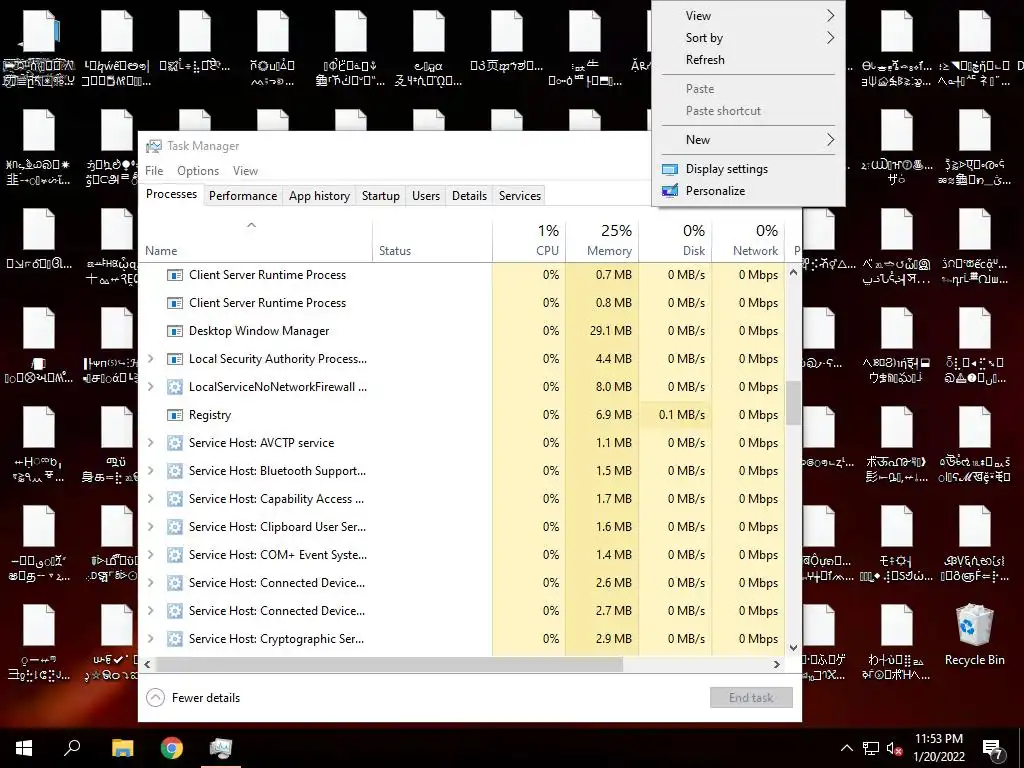1024x768 pixels.
Task: Click Service Host: Clipboard User Service icon
Action: [174, 527]
